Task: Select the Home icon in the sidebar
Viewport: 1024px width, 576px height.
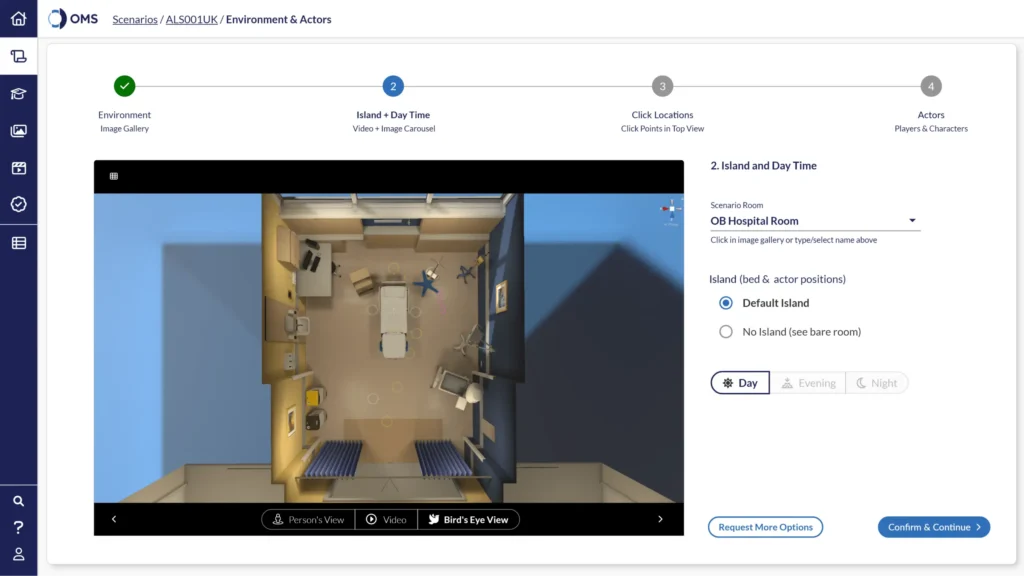Action: (x=18, y=19)
